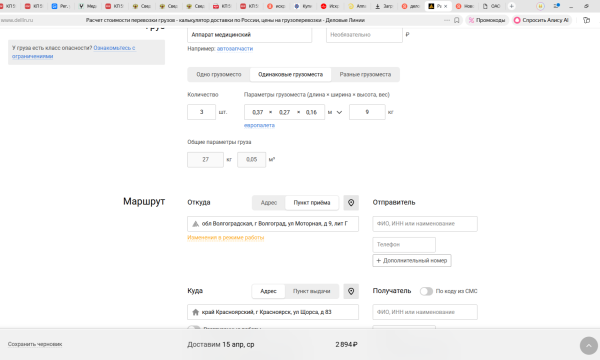
Task: Click the house icon in the Куда field
Action: [x=196, y=312]
